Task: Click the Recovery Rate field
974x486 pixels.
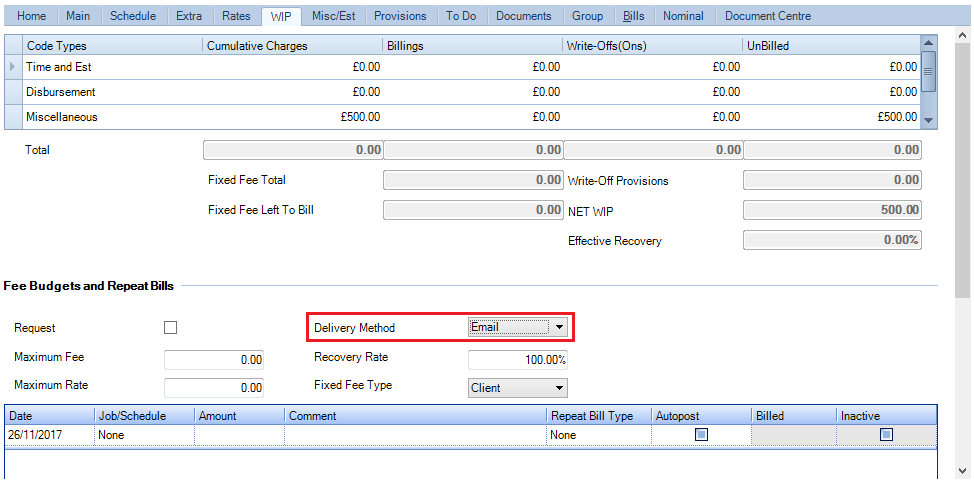Action: pos(517,360)
